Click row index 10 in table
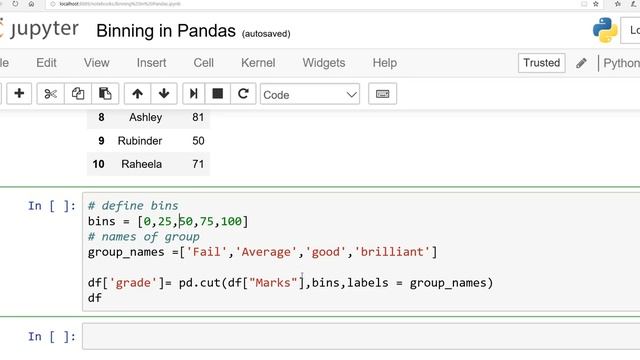Screen dimensions: 640x360 pyautogui.click(x=98, y=164)
